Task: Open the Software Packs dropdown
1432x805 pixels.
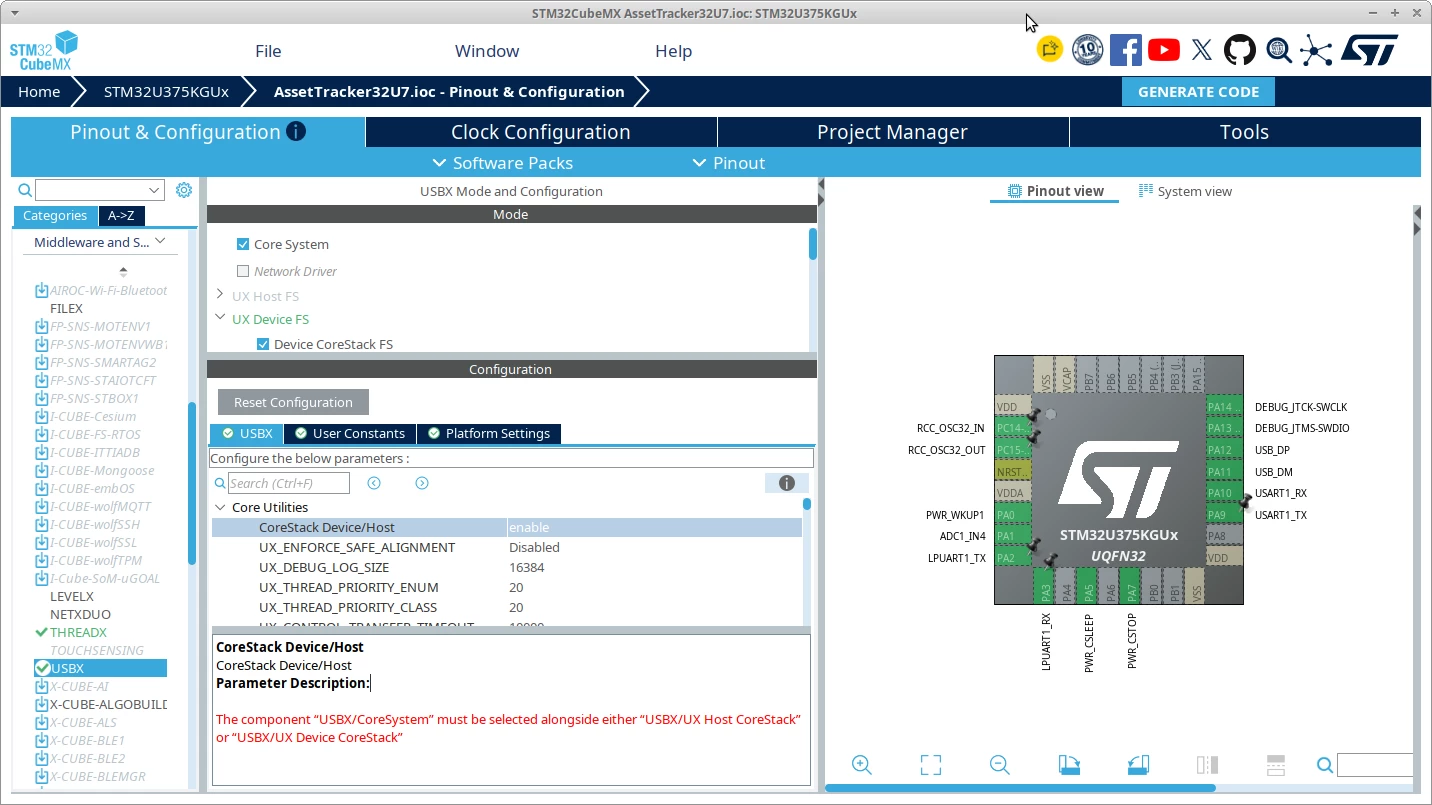Action: pyautogui.click(x=503, y=163)
